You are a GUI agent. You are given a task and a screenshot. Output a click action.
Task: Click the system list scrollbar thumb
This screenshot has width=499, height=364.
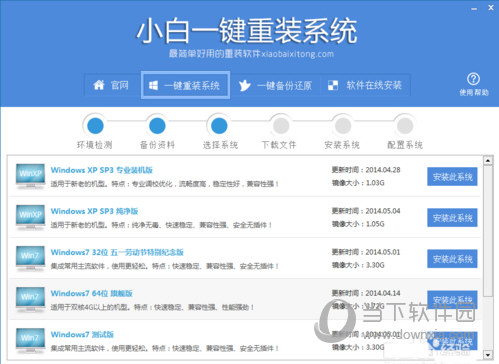(488, 231)
